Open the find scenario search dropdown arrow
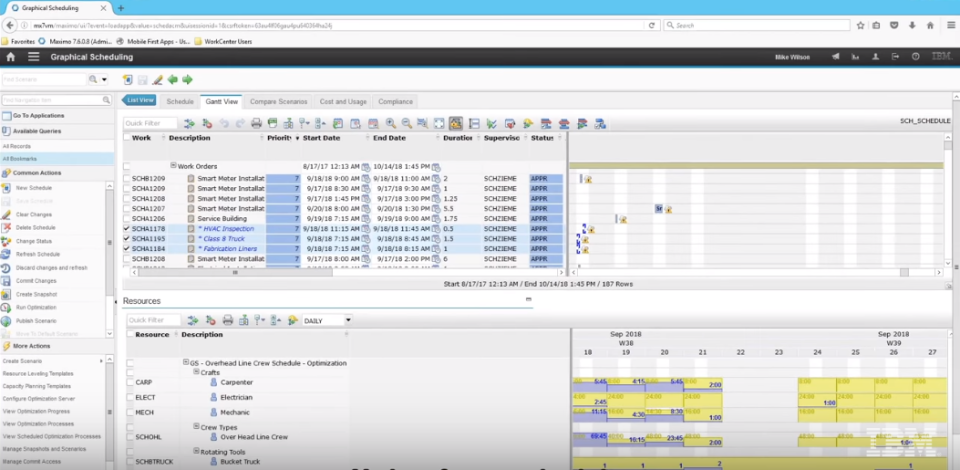Screen dimensions: 960x470 pos(104,80)
